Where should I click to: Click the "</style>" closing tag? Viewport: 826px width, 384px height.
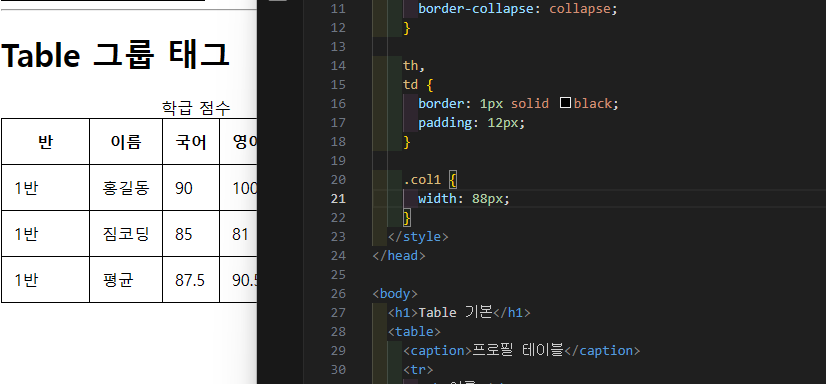click(x=418, y=236)
